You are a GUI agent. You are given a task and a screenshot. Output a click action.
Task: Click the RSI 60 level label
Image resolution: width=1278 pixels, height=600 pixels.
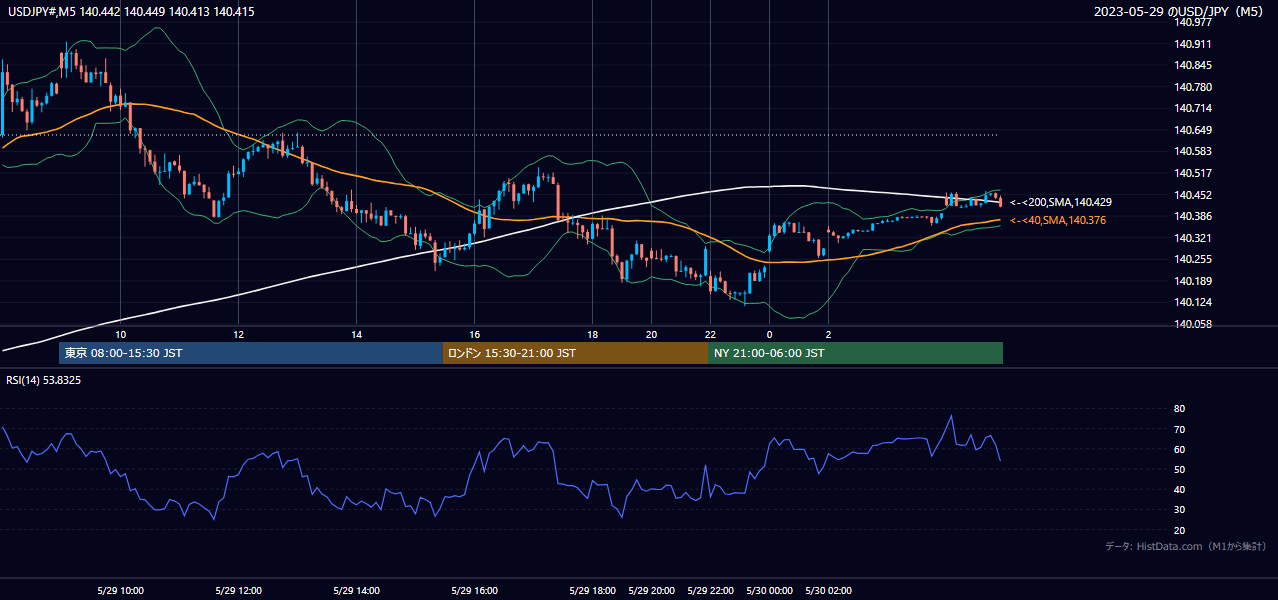[x=1179, y=449]
